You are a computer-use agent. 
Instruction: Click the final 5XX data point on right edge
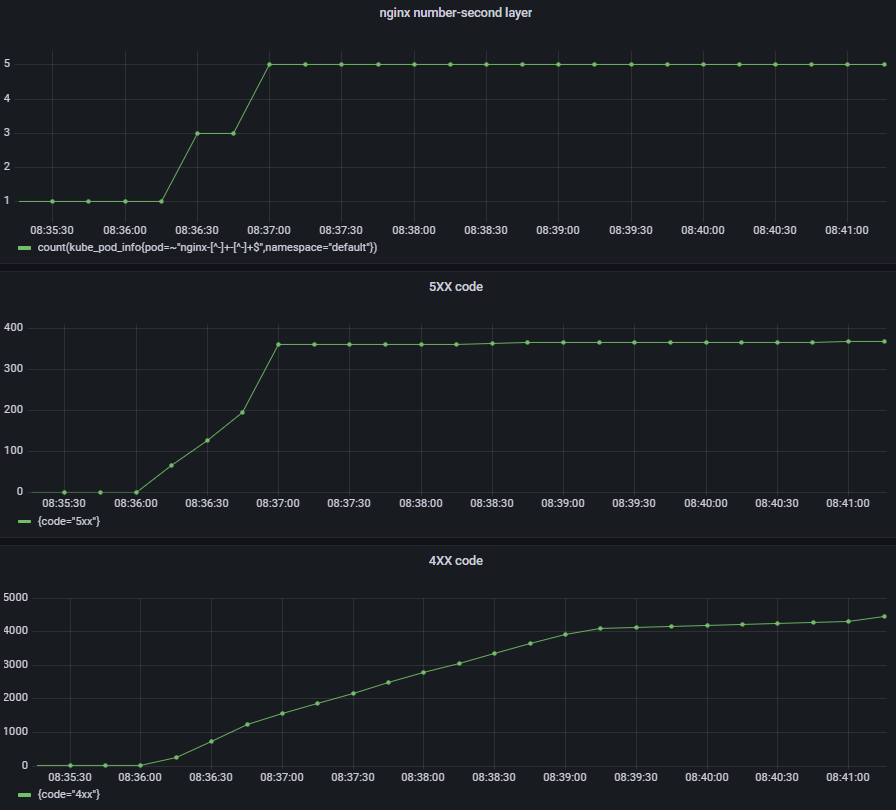tap(884, 341)
